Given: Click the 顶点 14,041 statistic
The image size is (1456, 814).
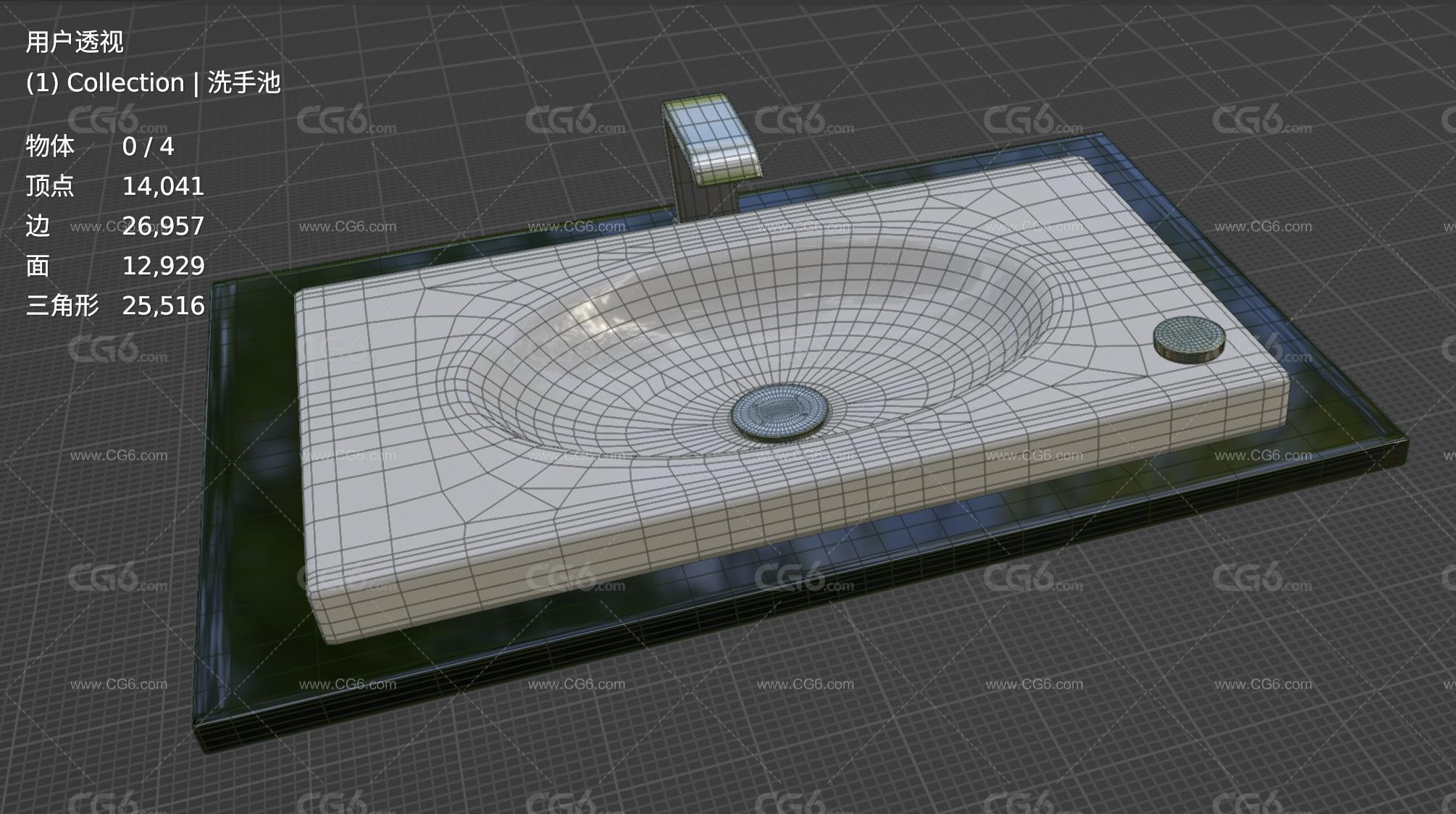Looking at the screenshot, I should coord(115,186).
